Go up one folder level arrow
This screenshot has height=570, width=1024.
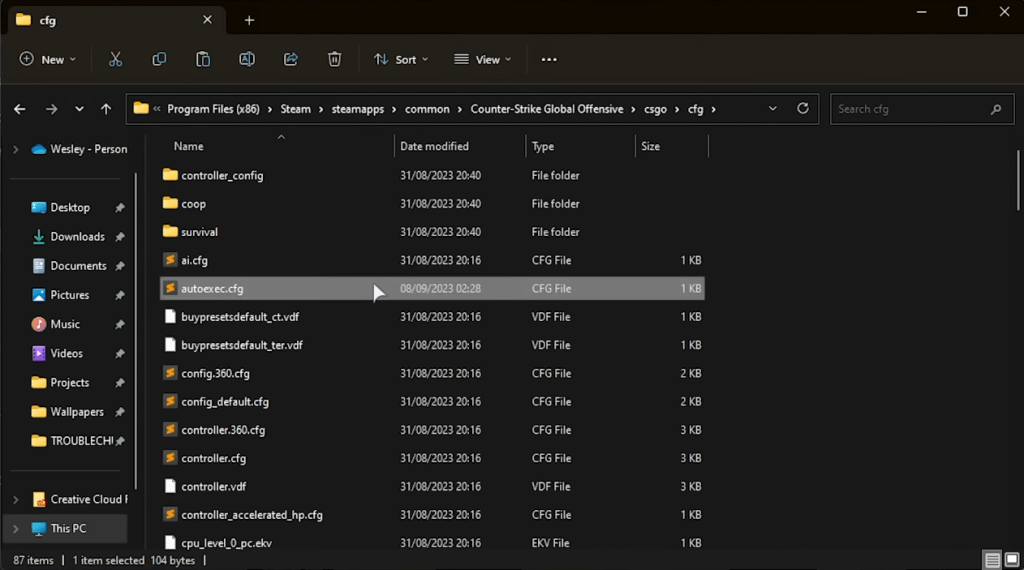[106, 109]
